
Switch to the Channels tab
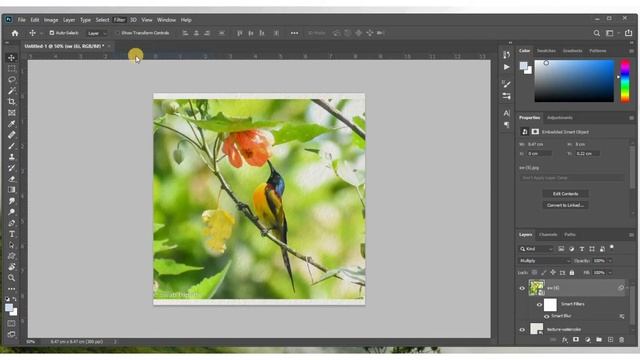548,235
